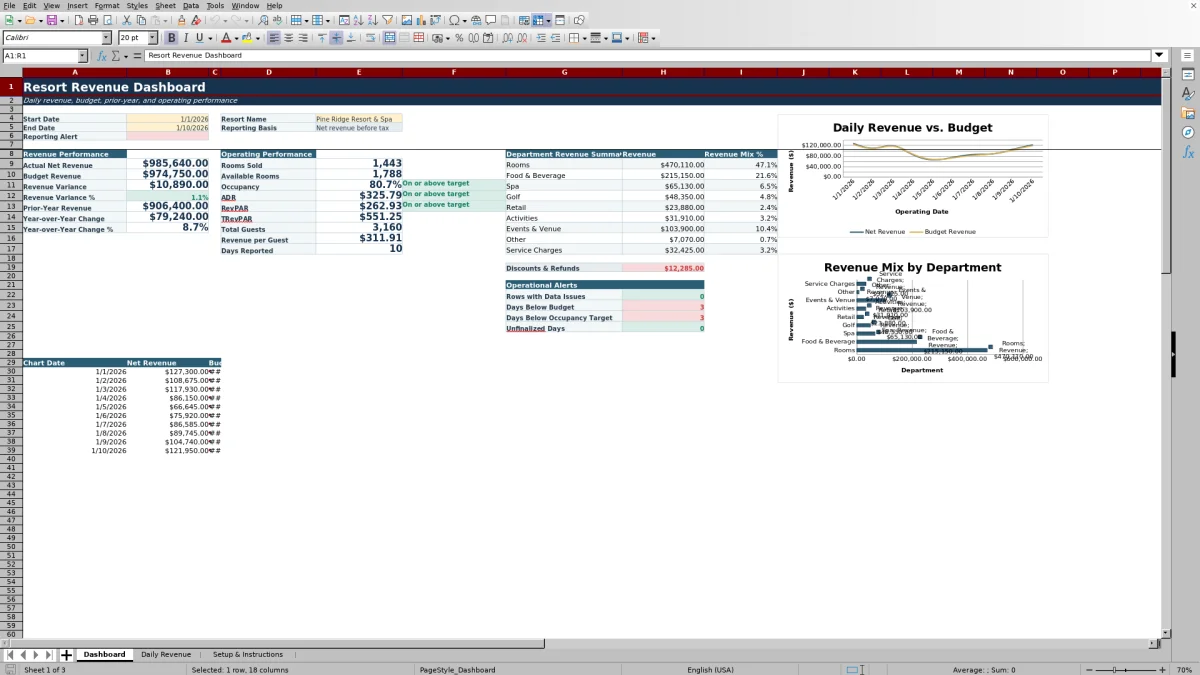Toggle Bold formatting button
Image resolution: width=1200 pixels, height=675 pixels.
[171, 38]
